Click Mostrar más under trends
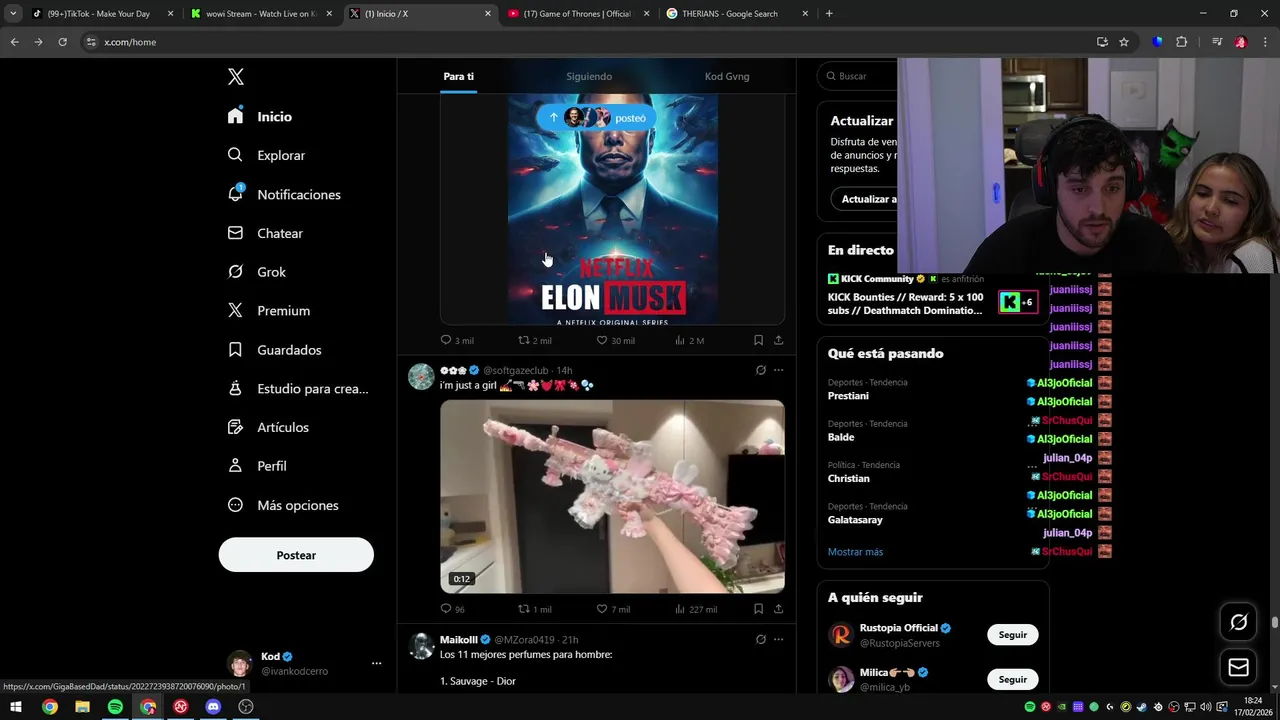This screenshot has height=720, width=1280. click(855, 552)
